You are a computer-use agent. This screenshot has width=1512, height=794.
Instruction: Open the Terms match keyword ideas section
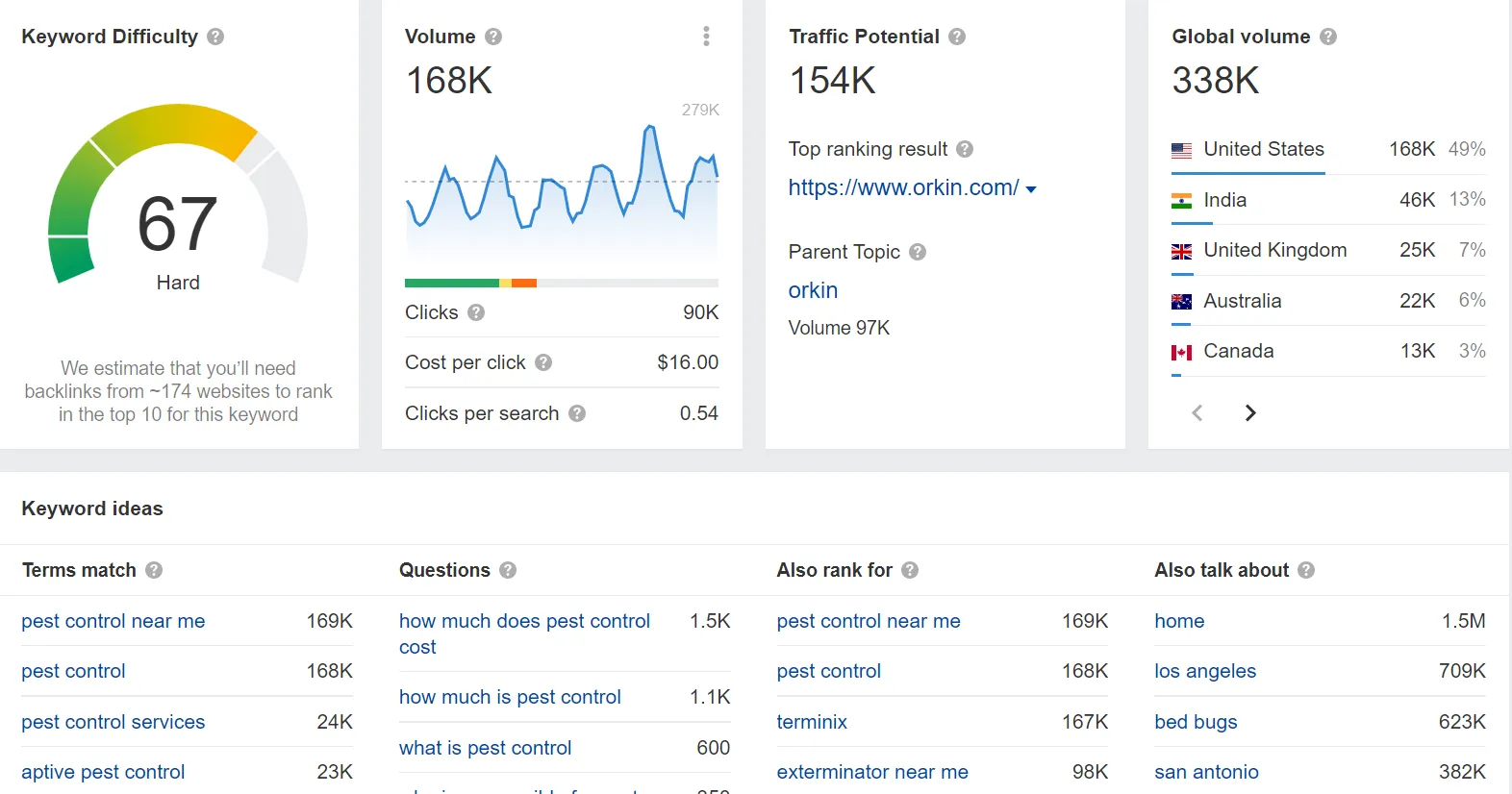click(79, 570)
